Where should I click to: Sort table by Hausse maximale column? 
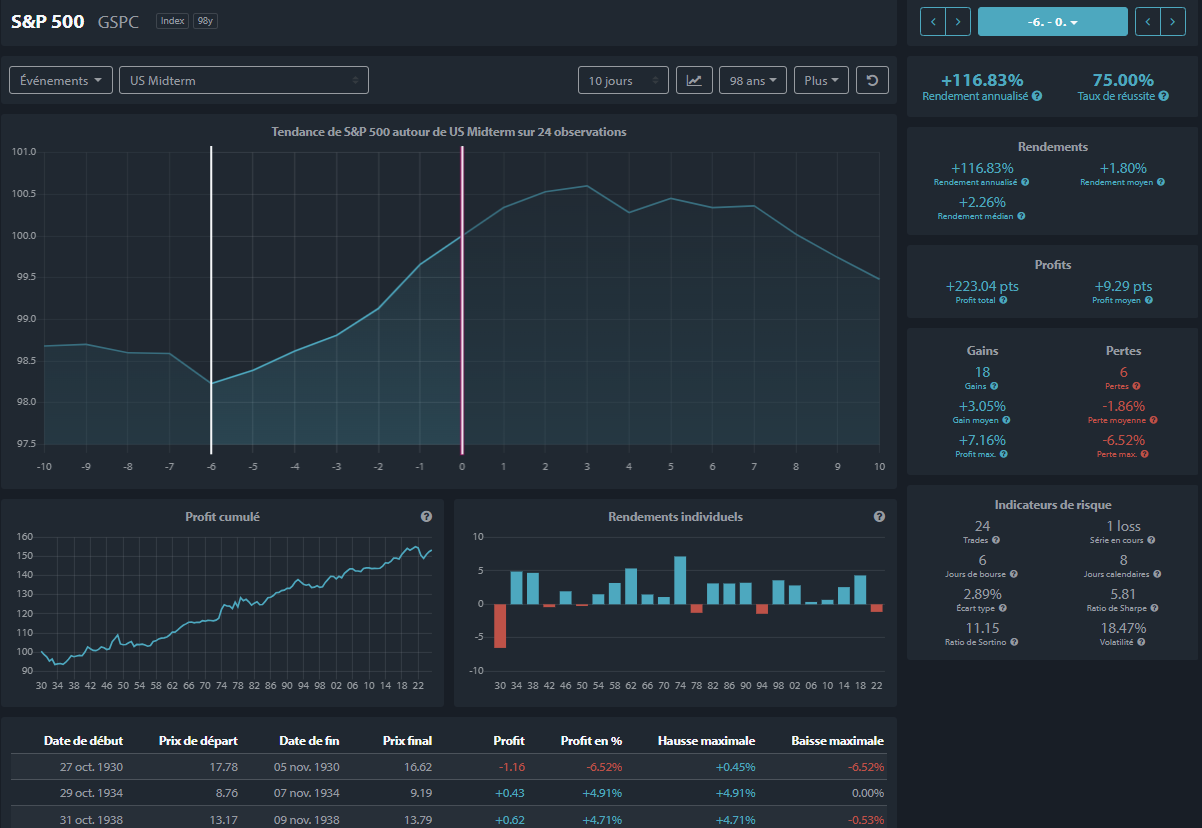(706, 741)
